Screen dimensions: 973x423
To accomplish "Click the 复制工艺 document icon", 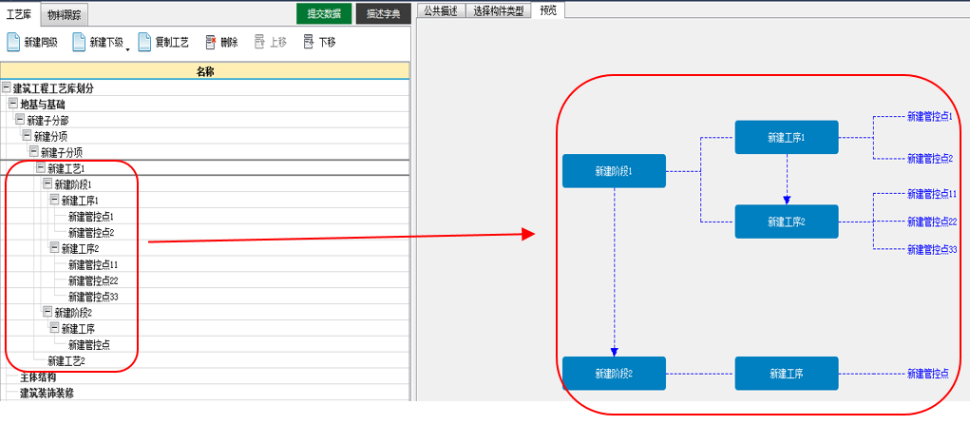I will pos(145,42).
